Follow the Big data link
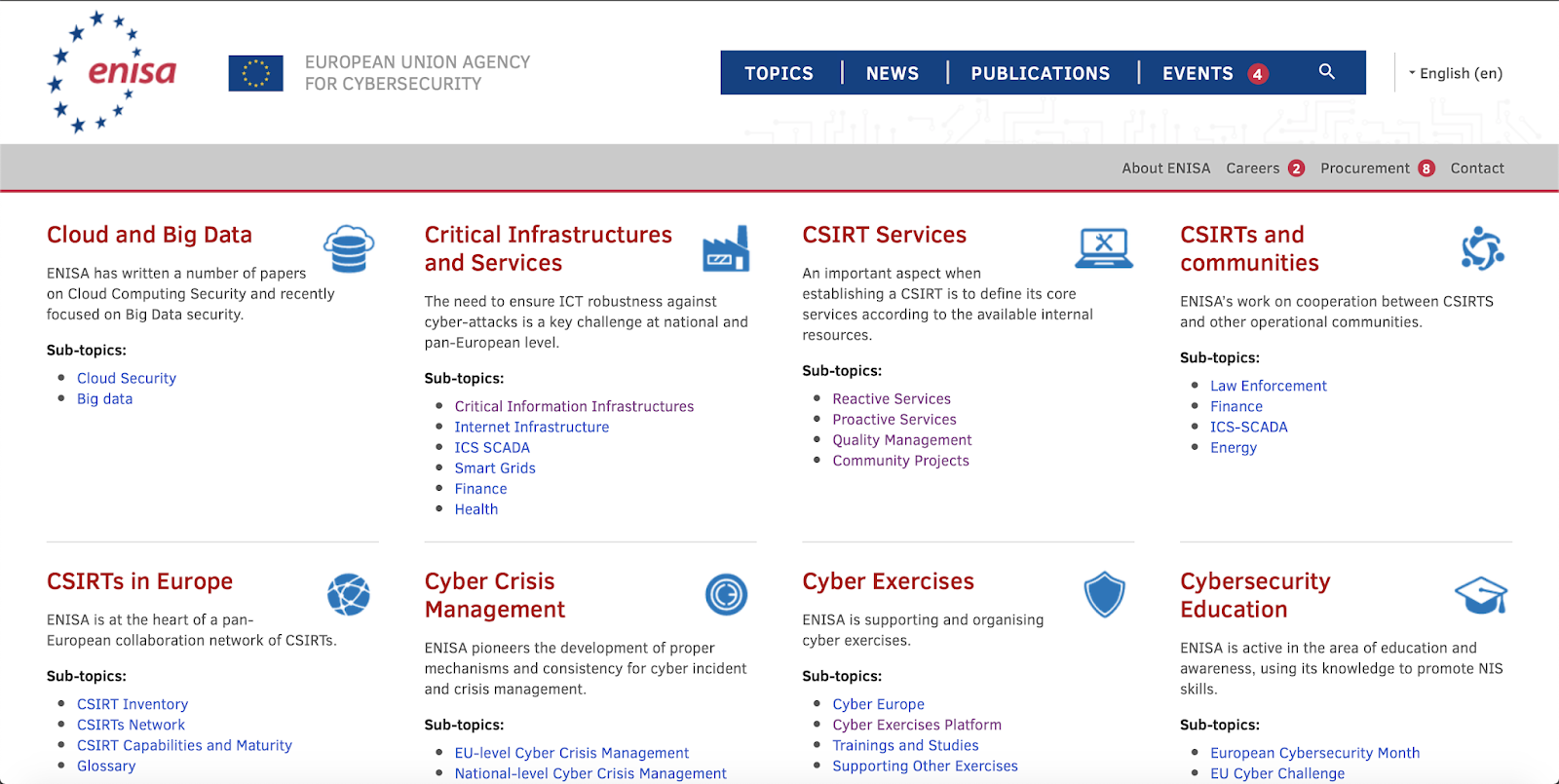Viewport: 1559px width, 784px height. 104,398
